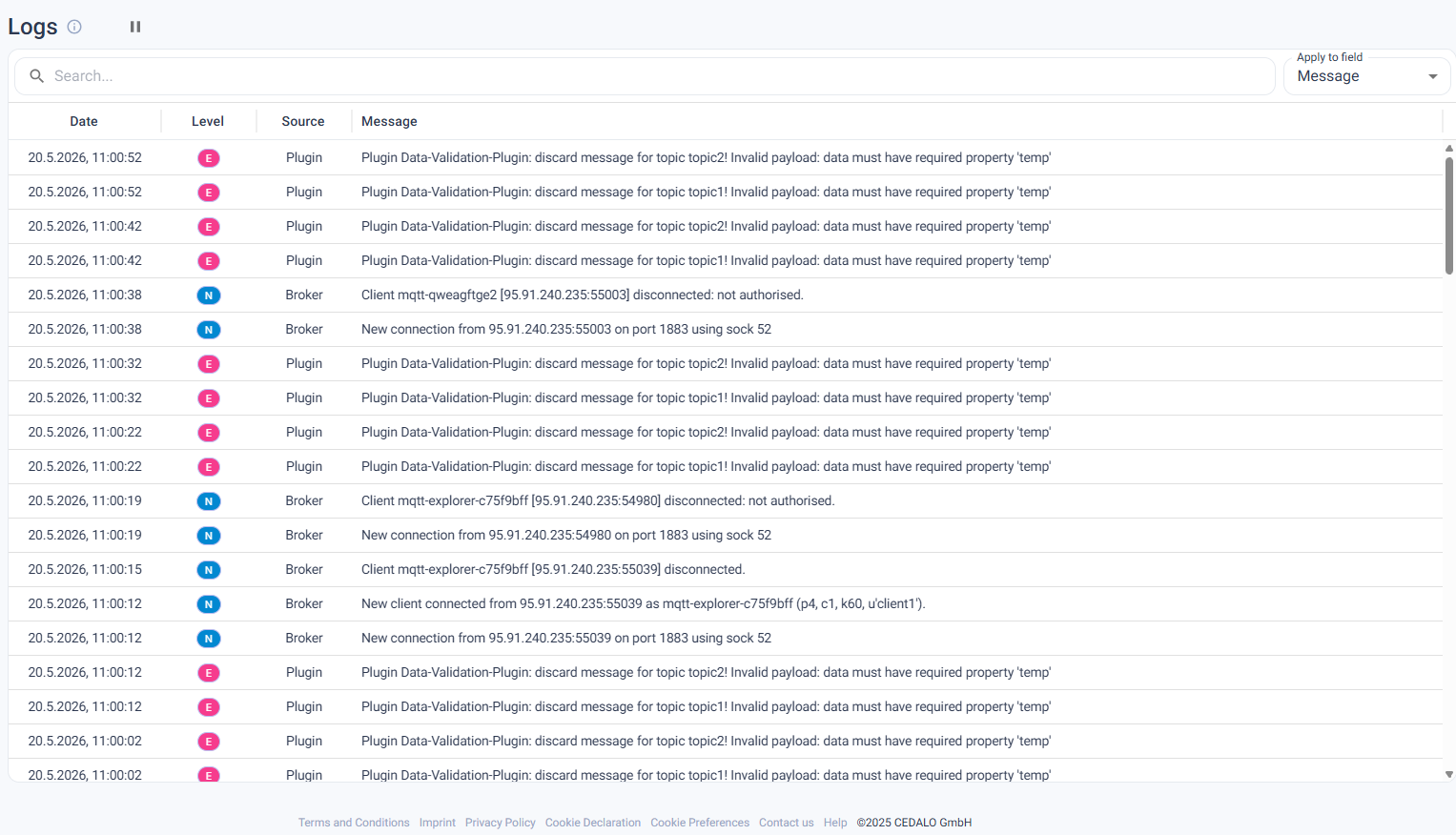Click the Message column header
The width and height of the screenshot is (1456, 835).
pos(389,121)
